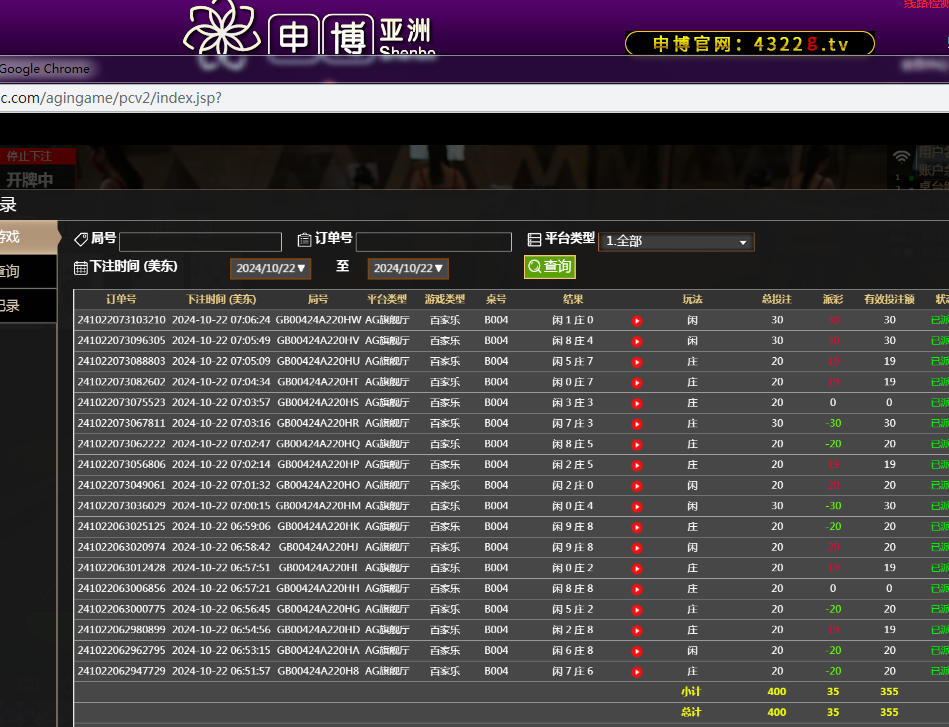This screenshot has height=727, width=949.
Task: Click the wifi signal status icon
Action: pyautogui.click(x=902, y=157)
